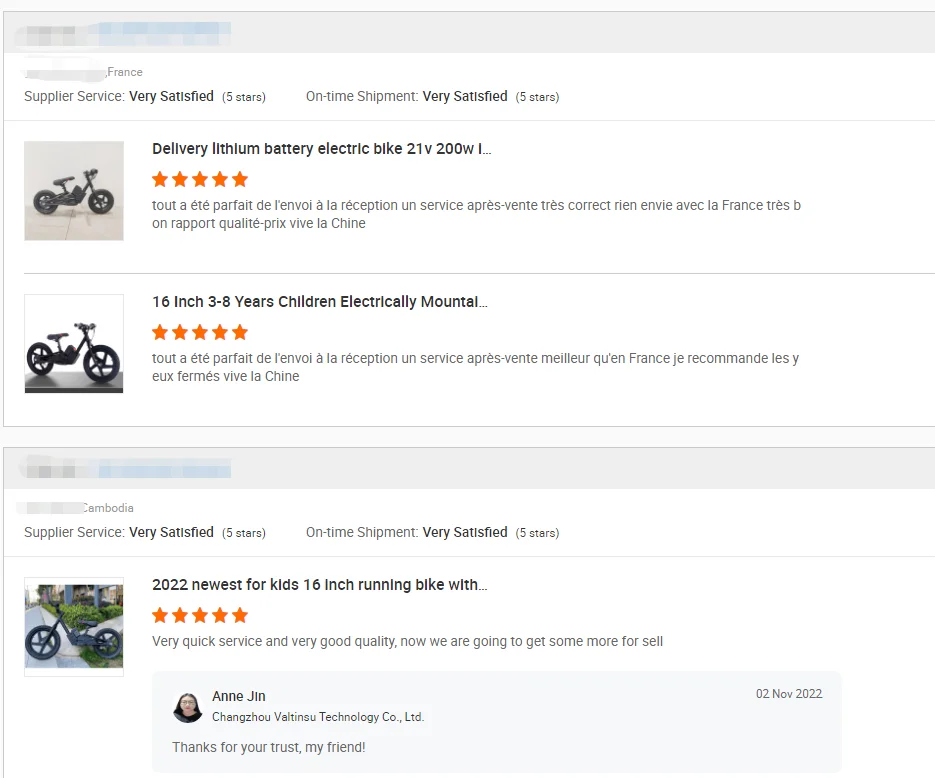Click the star rating under 16 Inch Children bike
935x778 pixels.
200,332
